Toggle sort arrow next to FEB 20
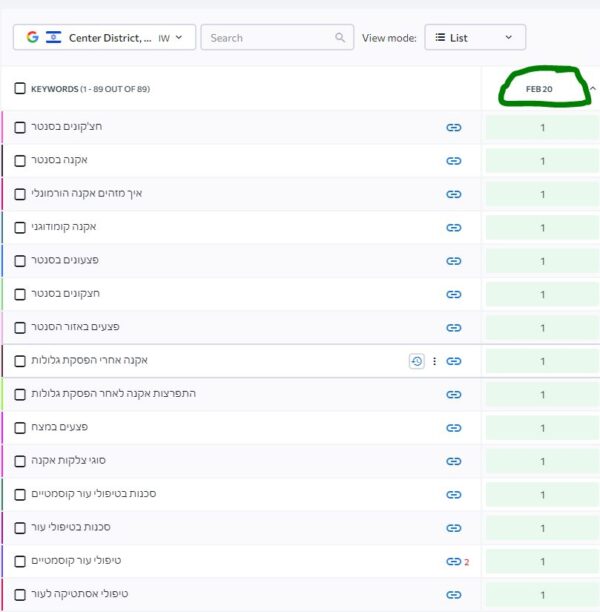The image size is (600, 612). (x=592, y=89)
